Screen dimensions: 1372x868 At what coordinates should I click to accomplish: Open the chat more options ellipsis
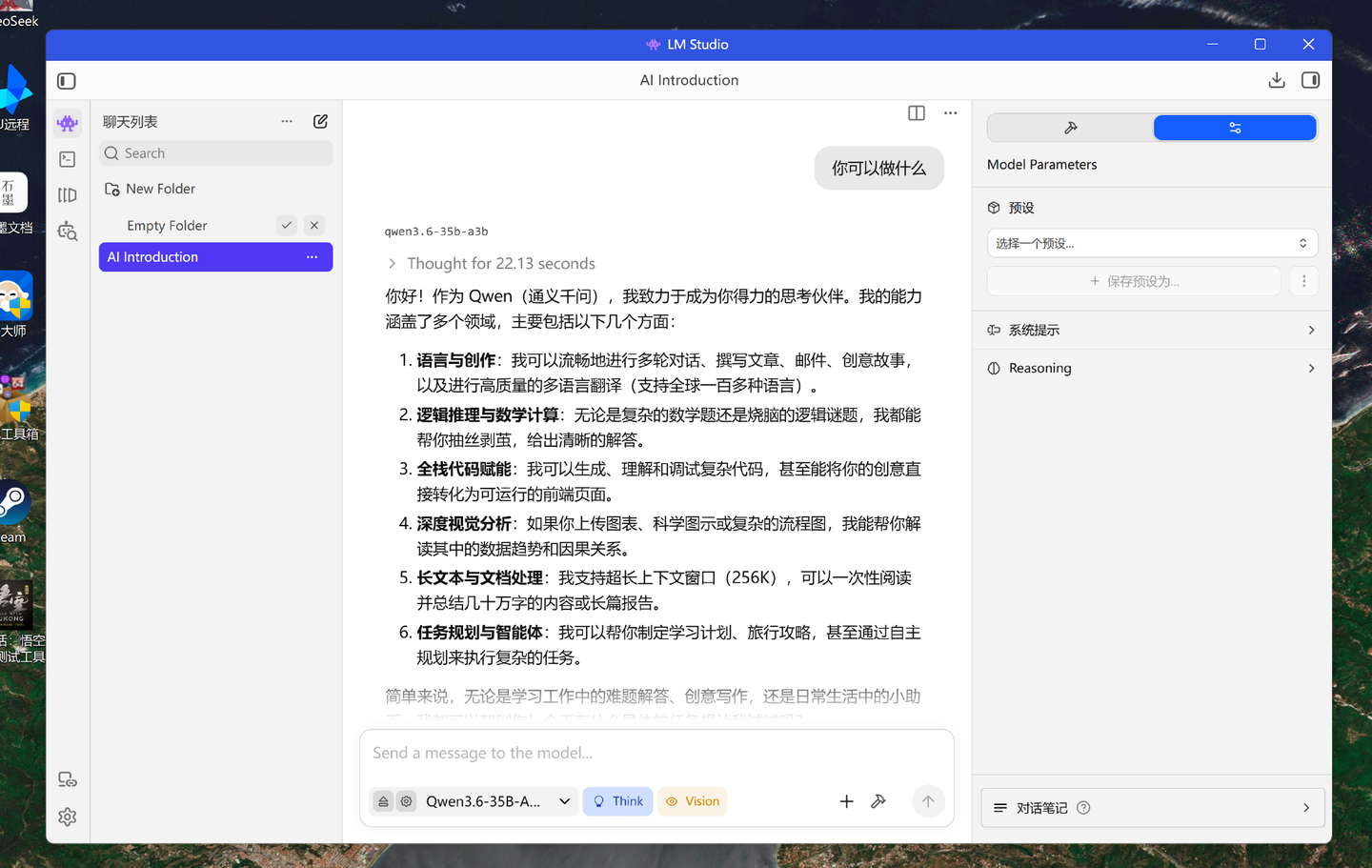click(x=951, y=113)
